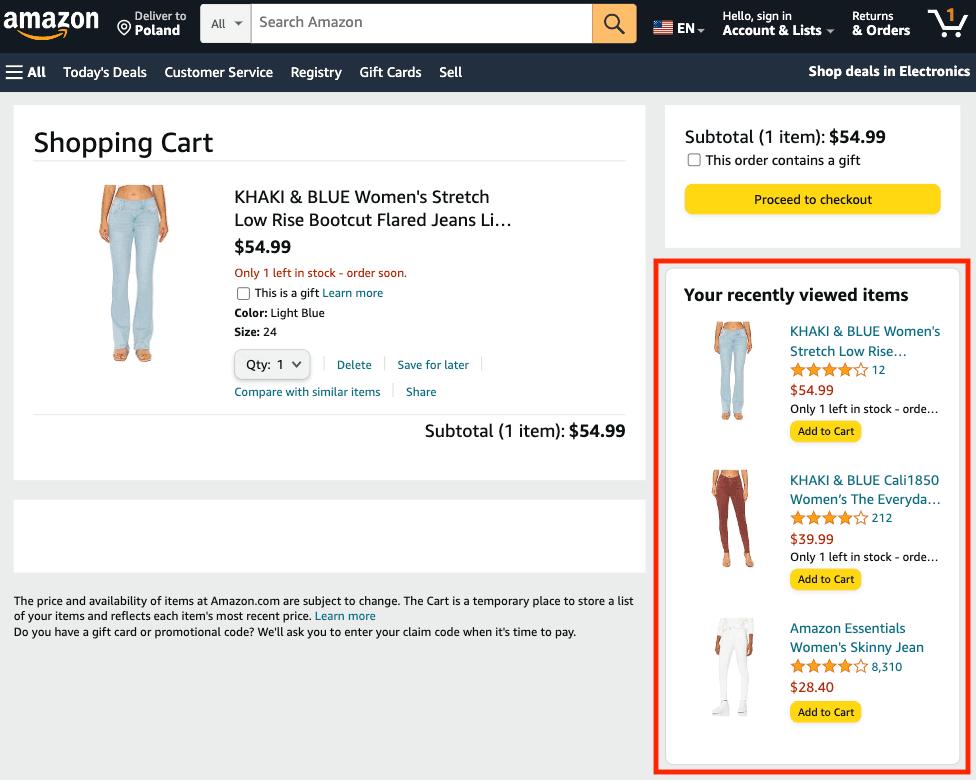Tick 'This order contains a gift' checkbox
Image resolution: width=976 pixels, height=780 pixels.
tap(694, 160)
